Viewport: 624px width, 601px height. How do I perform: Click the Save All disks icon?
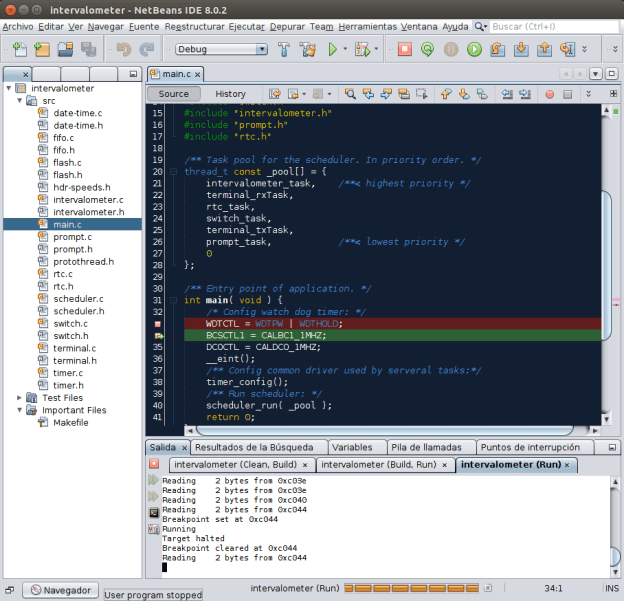87,48
